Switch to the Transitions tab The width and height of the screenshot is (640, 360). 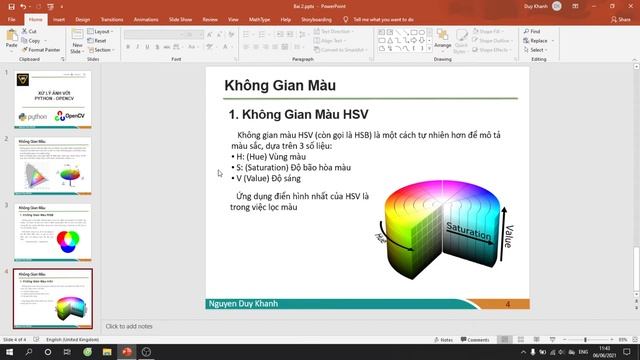click(x=112, y=20)
